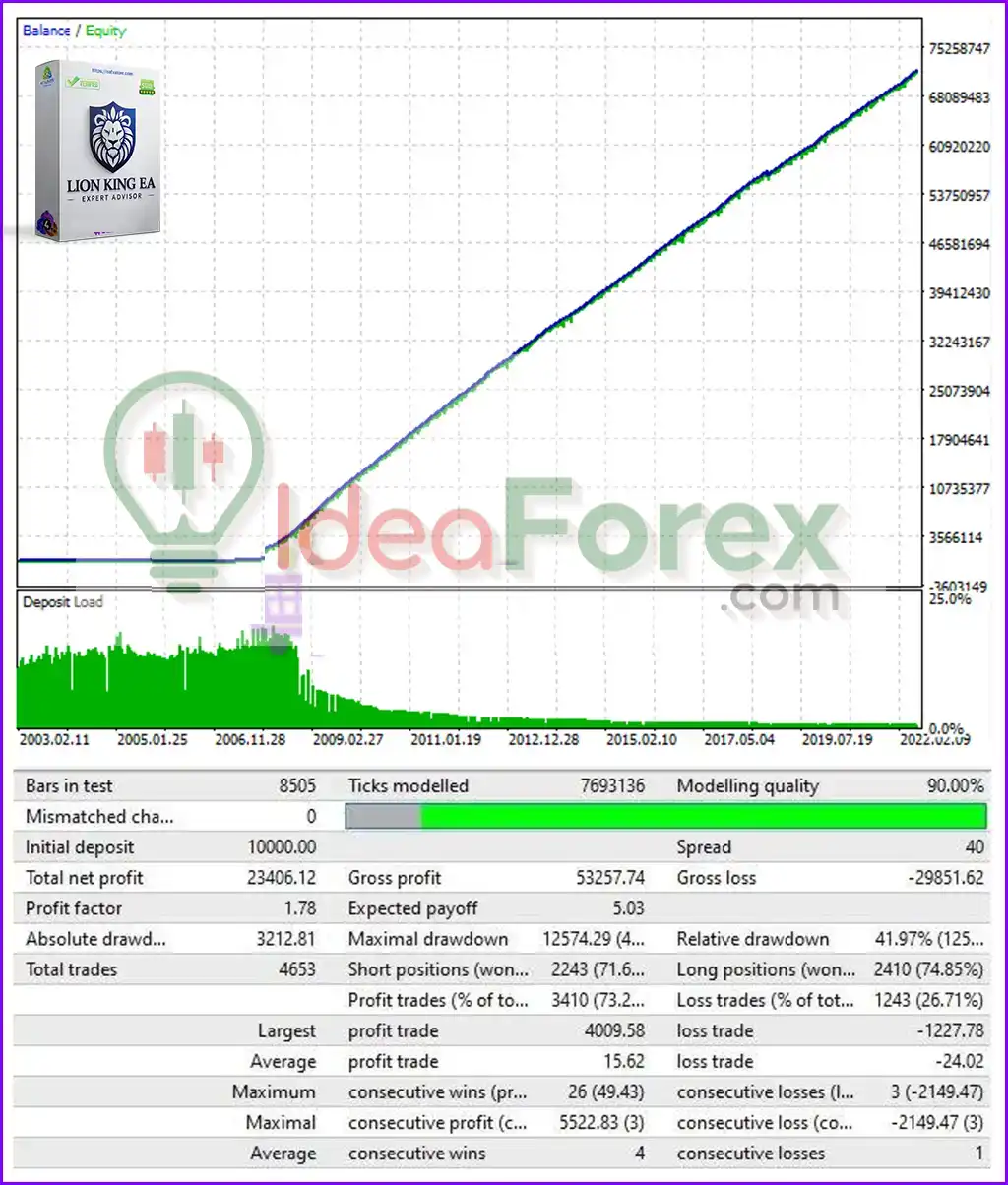Select the Profit factor value 1.78
The height and width of the screenshot is (1185, 1008).
coord(300,907)
